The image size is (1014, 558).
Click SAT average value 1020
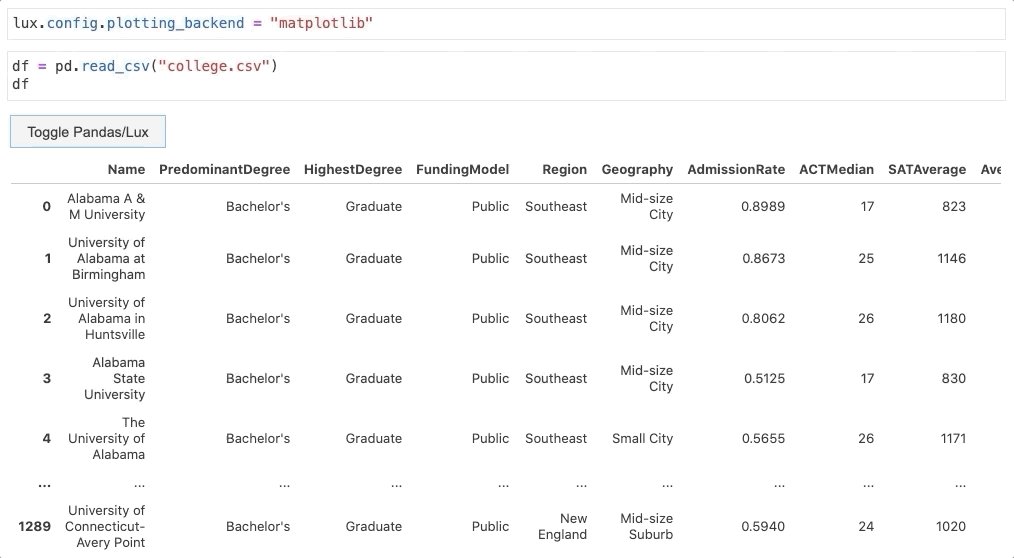[x=951, y=526]
